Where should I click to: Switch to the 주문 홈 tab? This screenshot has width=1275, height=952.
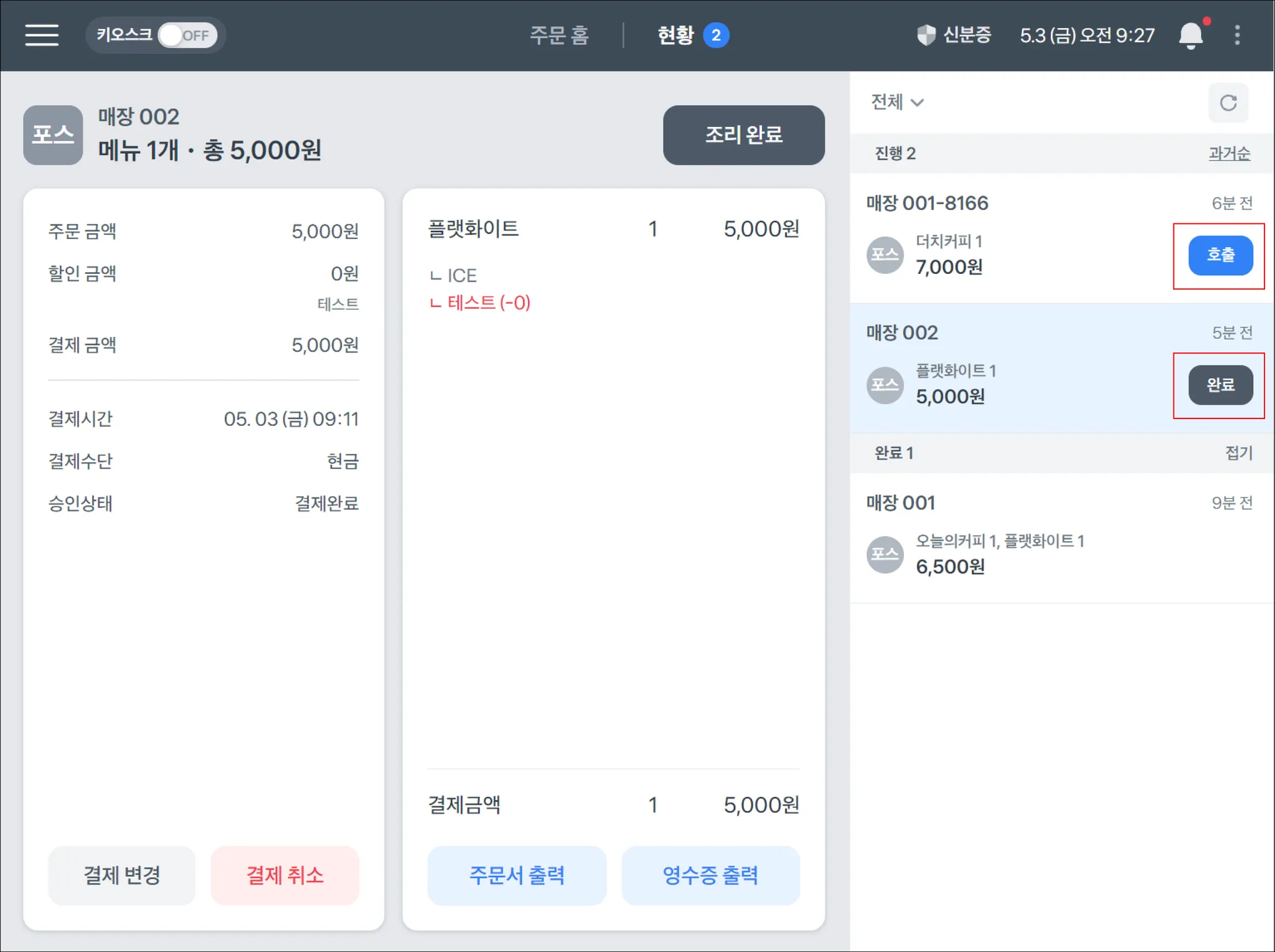point(559,35)
